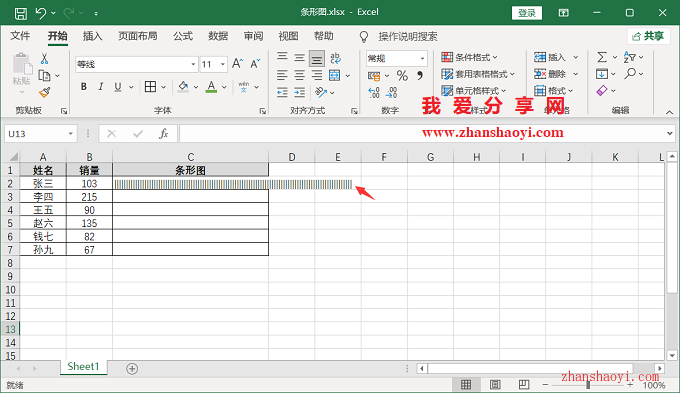Click the Paste clipboard icon
This screenshot has height=393, width=680.
(x=22, y=64)
